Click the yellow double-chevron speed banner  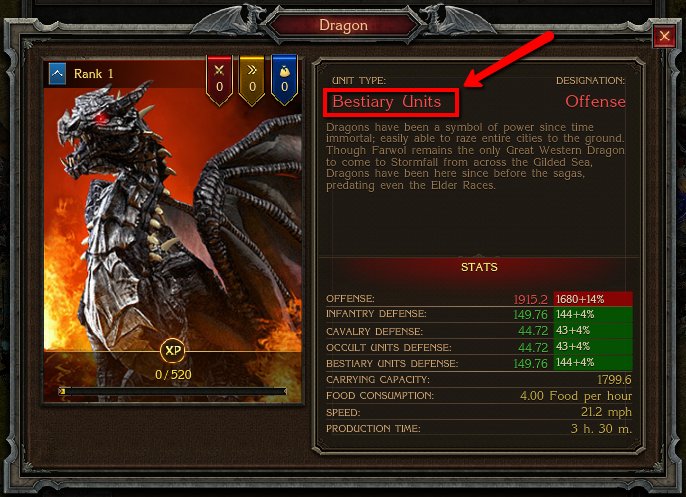(252, 80)
